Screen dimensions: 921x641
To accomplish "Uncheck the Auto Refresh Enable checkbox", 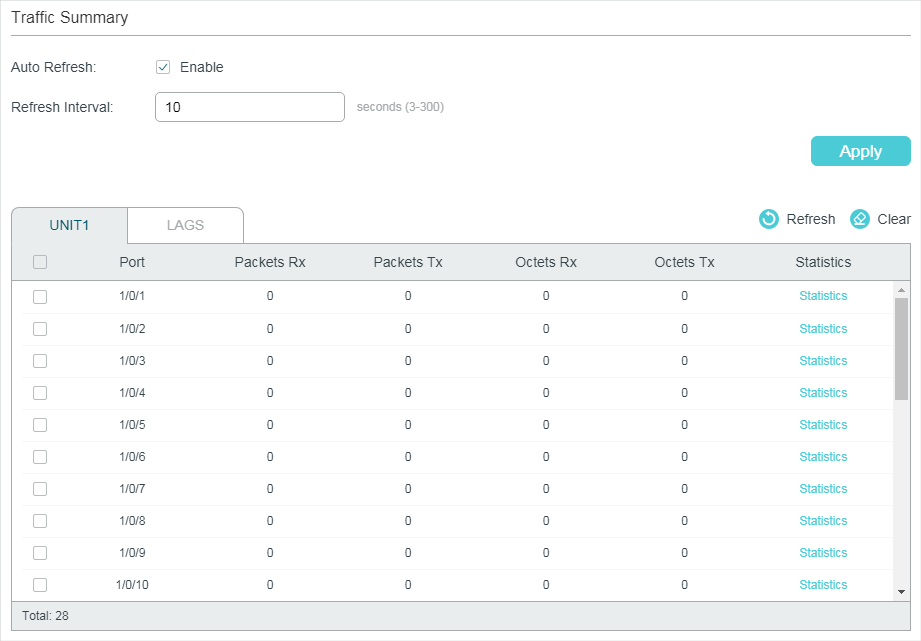I will pyautogui.click(x=163, y=67).
